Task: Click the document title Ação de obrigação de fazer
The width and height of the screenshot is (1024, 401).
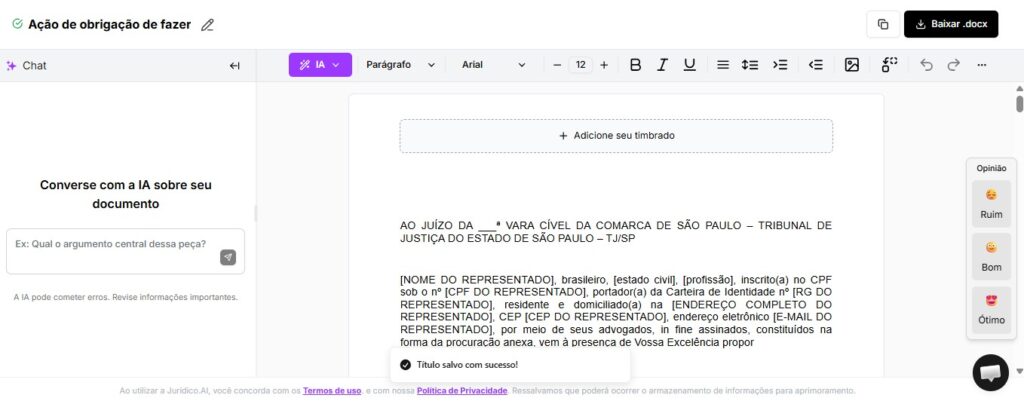Action: click(x=109, y=25)
